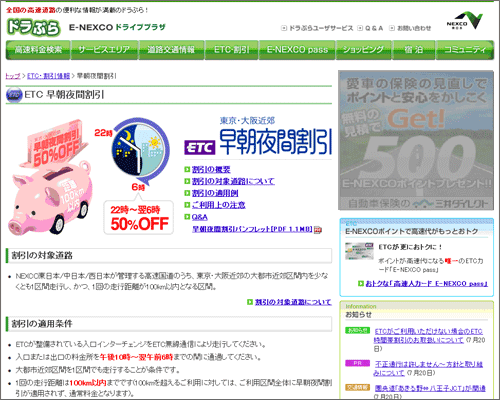Screen dimensions: 500x400
Task: Open the 宿泊 tab
Action: (x=414, y=50)
